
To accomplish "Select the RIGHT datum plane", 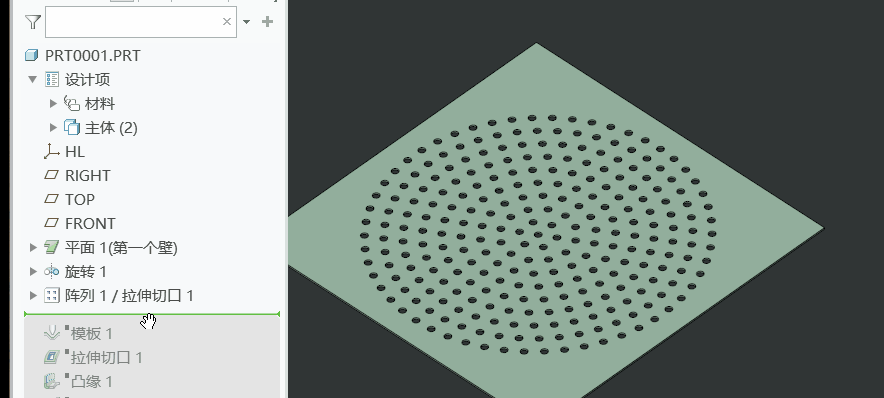I will tap(77, 175).
